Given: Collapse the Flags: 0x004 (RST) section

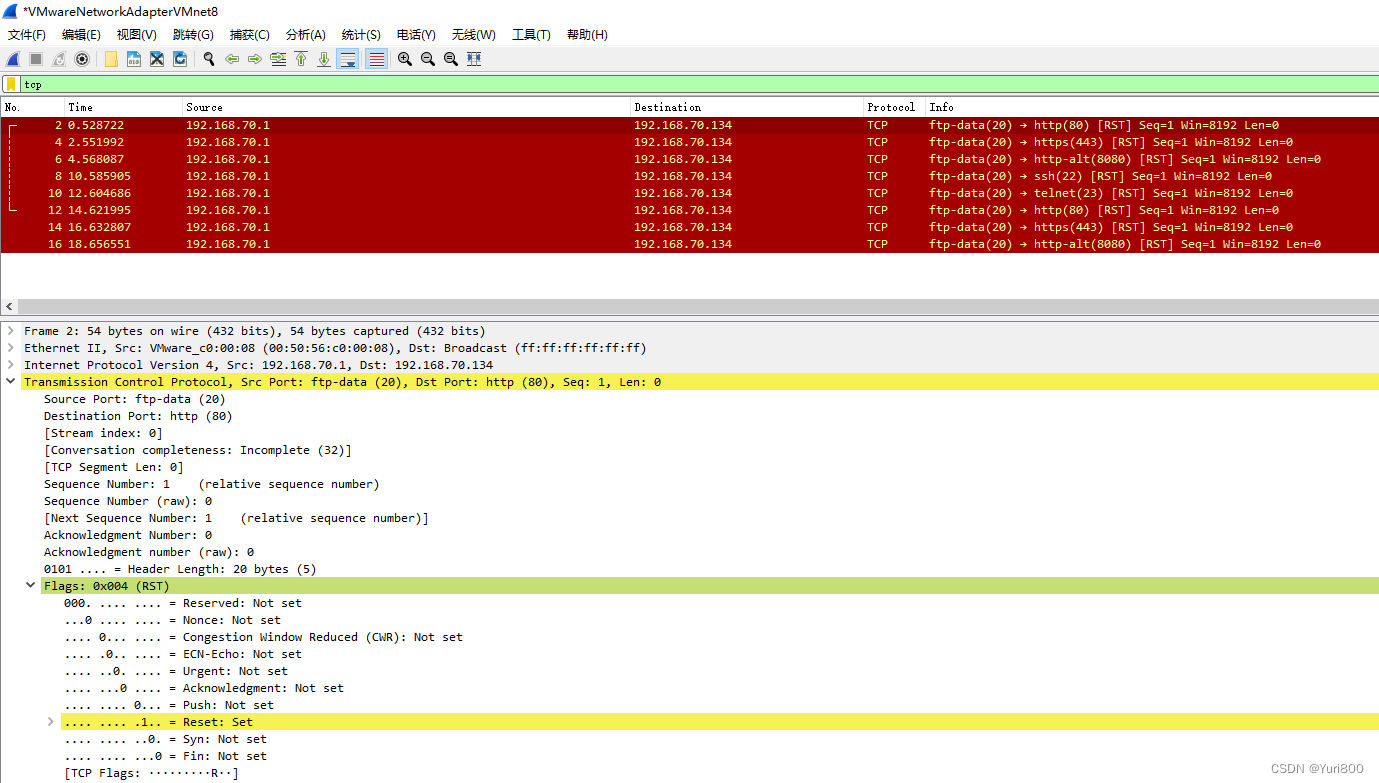Looking at the screenshot, I should 31,586.
